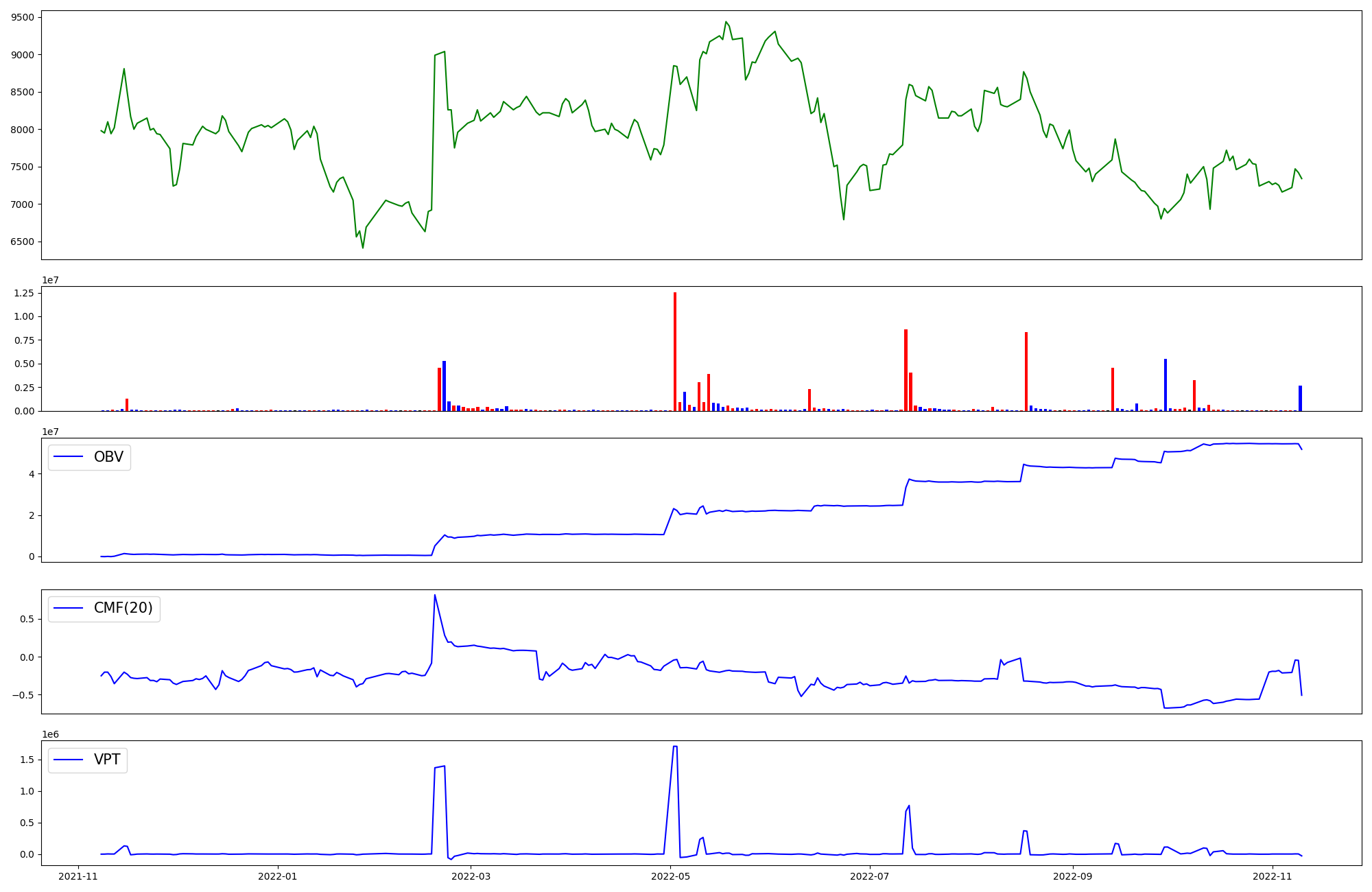Image resolution: width=1372 pixels, height=892 pixels.
Task: Click the tallest red volume bar
Action: click(675, 351)
